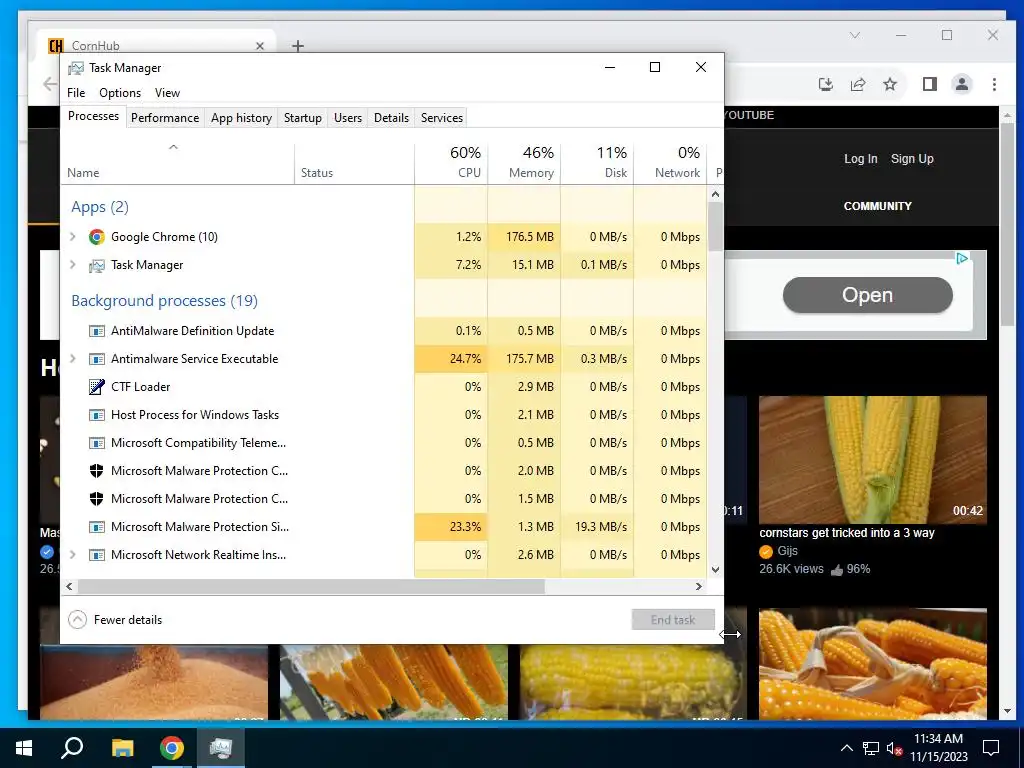Click the Antimalware Service Executable process icon

[97, 359]
